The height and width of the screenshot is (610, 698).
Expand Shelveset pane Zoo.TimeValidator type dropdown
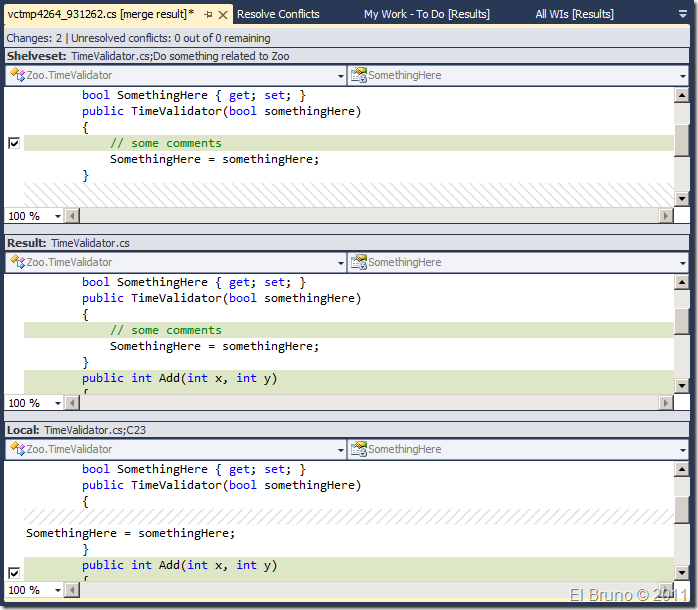point(339,75)
